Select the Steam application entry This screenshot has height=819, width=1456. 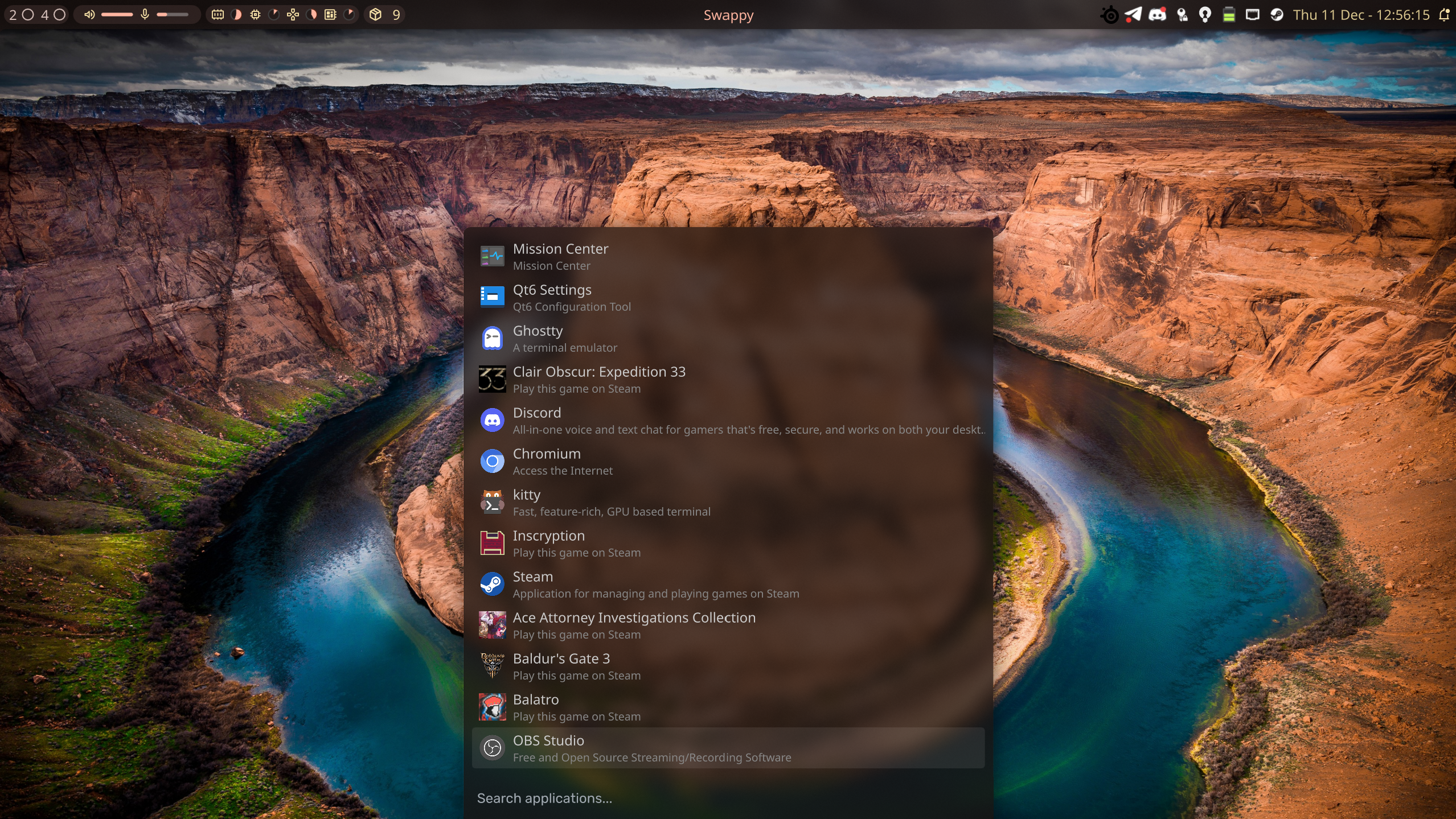coord(728,585)
